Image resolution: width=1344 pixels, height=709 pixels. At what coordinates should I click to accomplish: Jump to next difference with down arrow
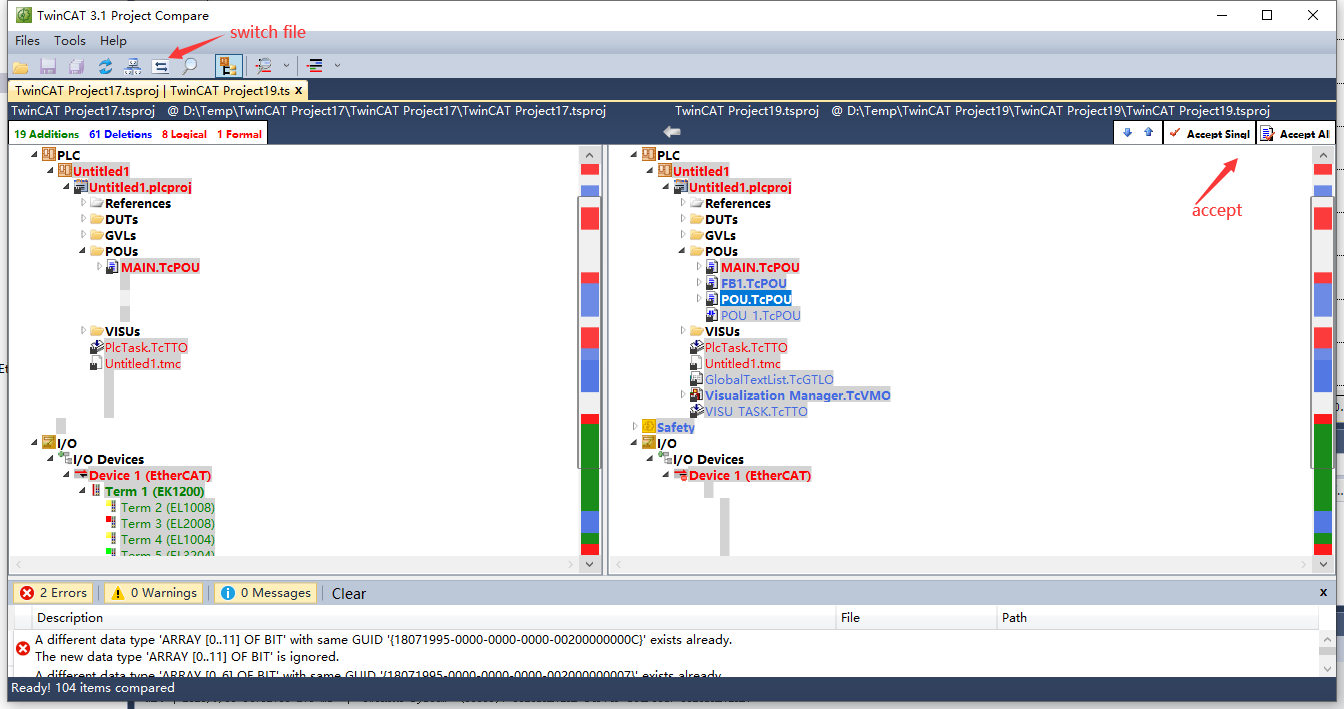click(1128, 133)
